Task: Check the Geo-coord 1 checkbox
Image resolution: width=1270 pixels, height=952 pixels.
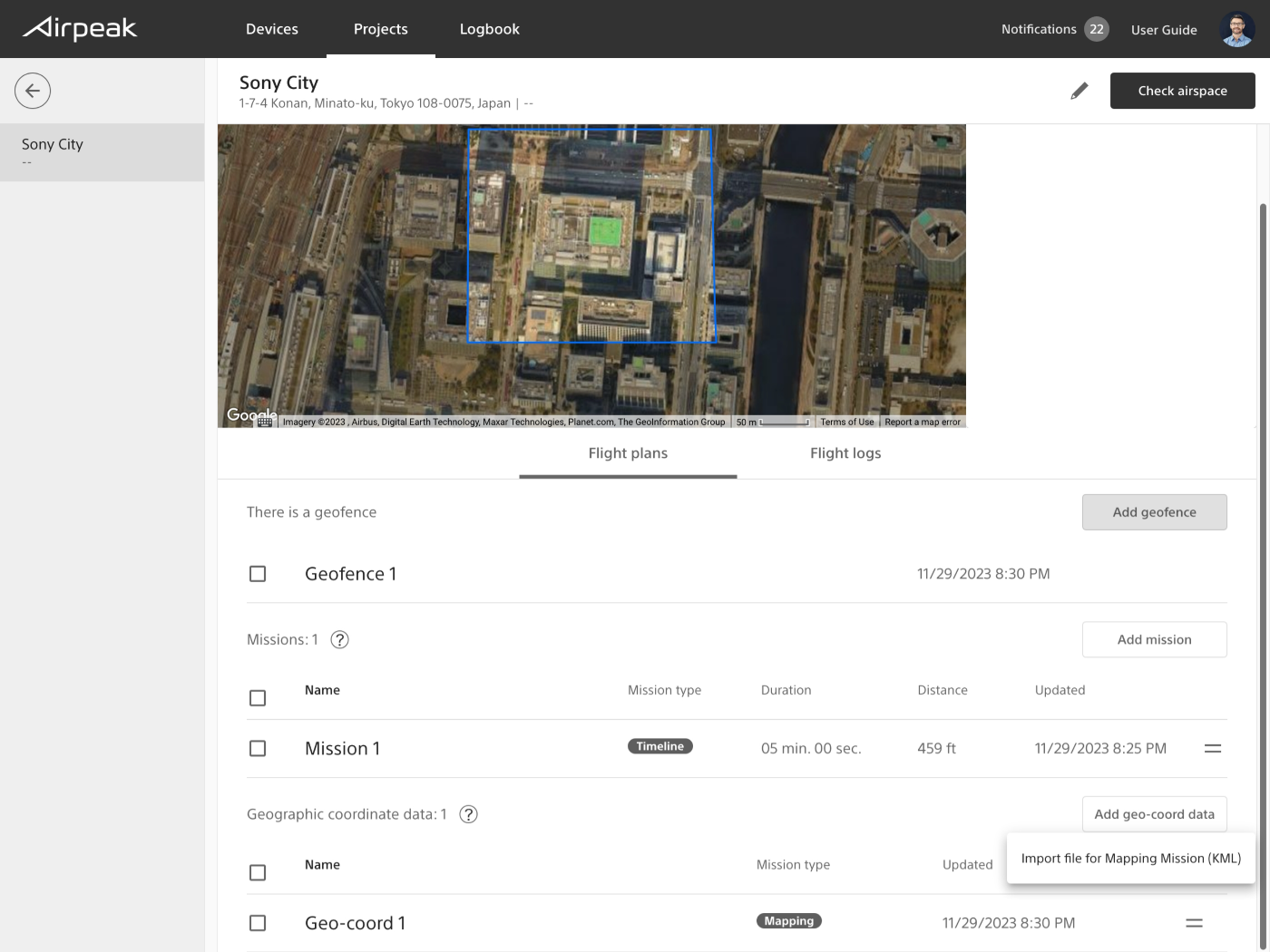Action: coord(258,923)
